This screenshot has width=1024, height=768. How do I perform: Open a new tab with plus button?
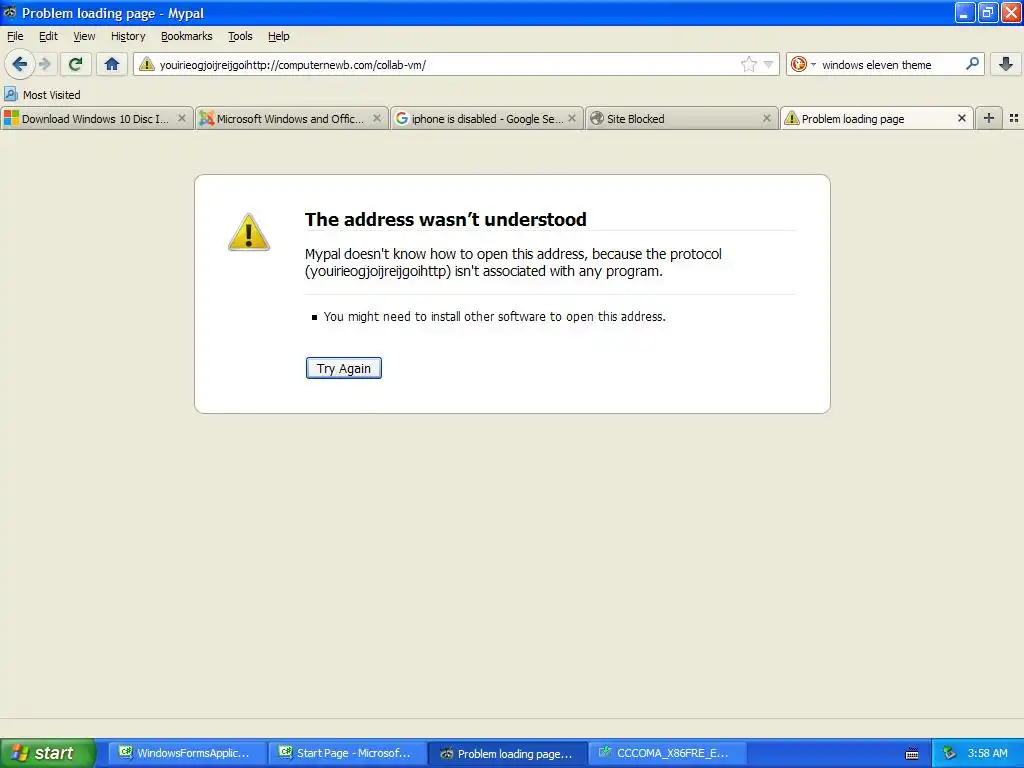click(989, 118)
